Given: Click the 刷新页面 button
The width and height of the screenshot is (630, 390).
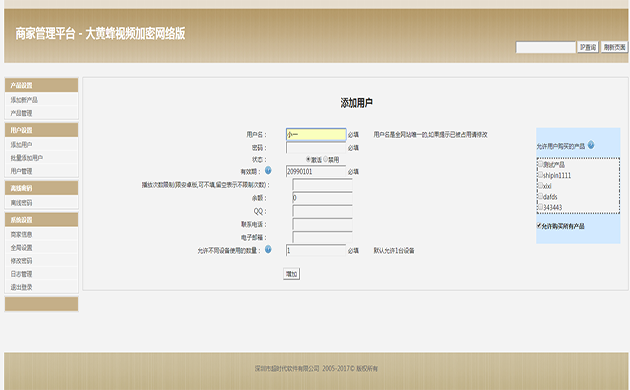Looking at the screenshot, I should click(614, 47).
